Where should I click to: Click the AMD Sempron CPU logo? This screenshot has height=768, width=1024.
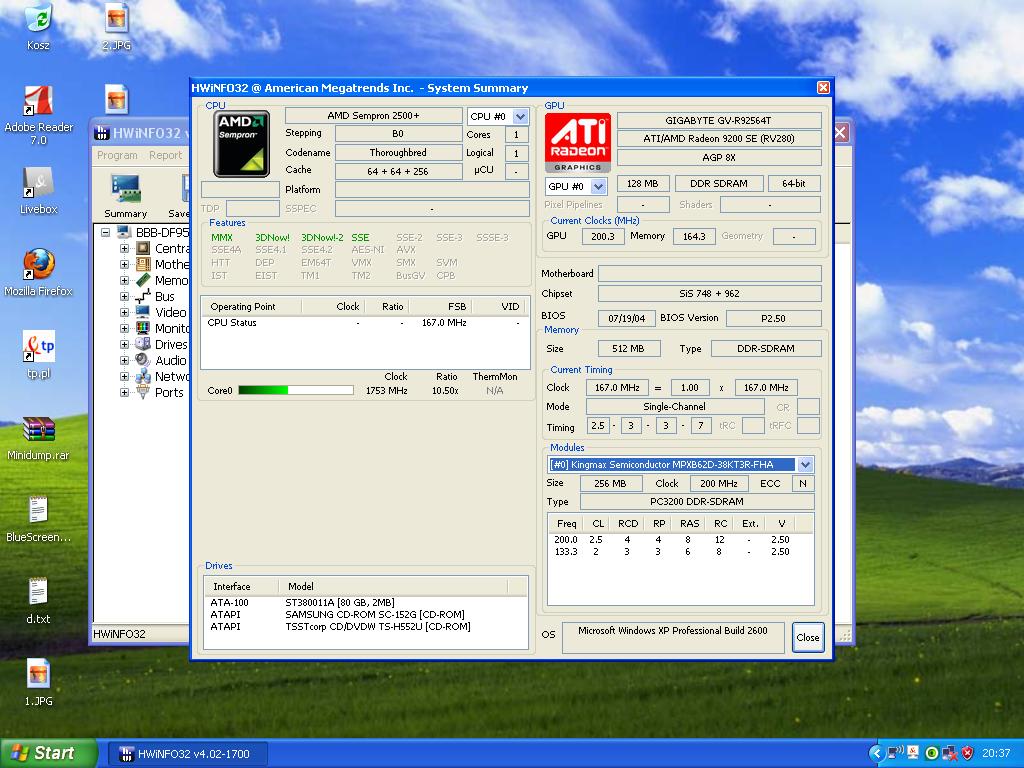[x=242, y=144]
